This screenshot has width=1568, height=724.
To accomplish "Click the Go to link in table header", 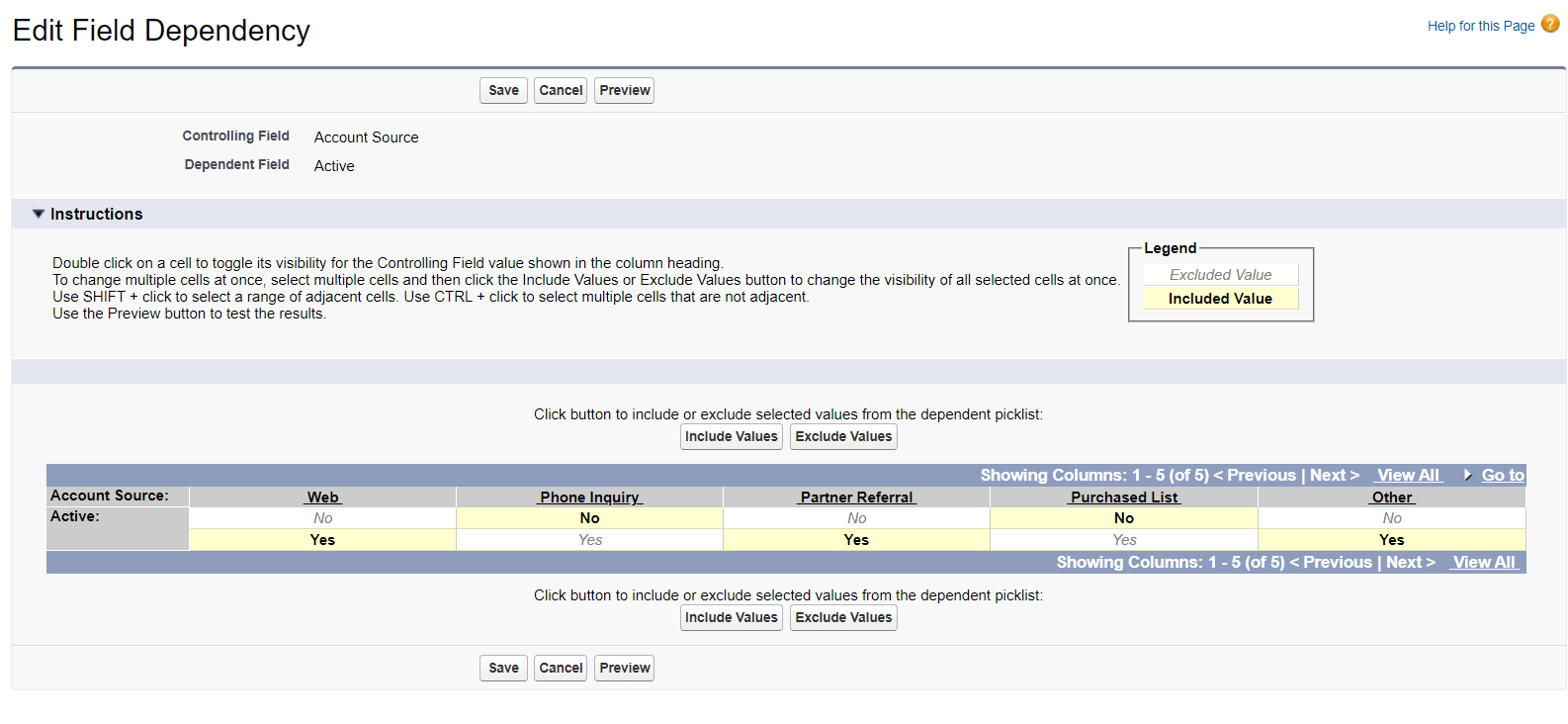I will click(1502, 476).
